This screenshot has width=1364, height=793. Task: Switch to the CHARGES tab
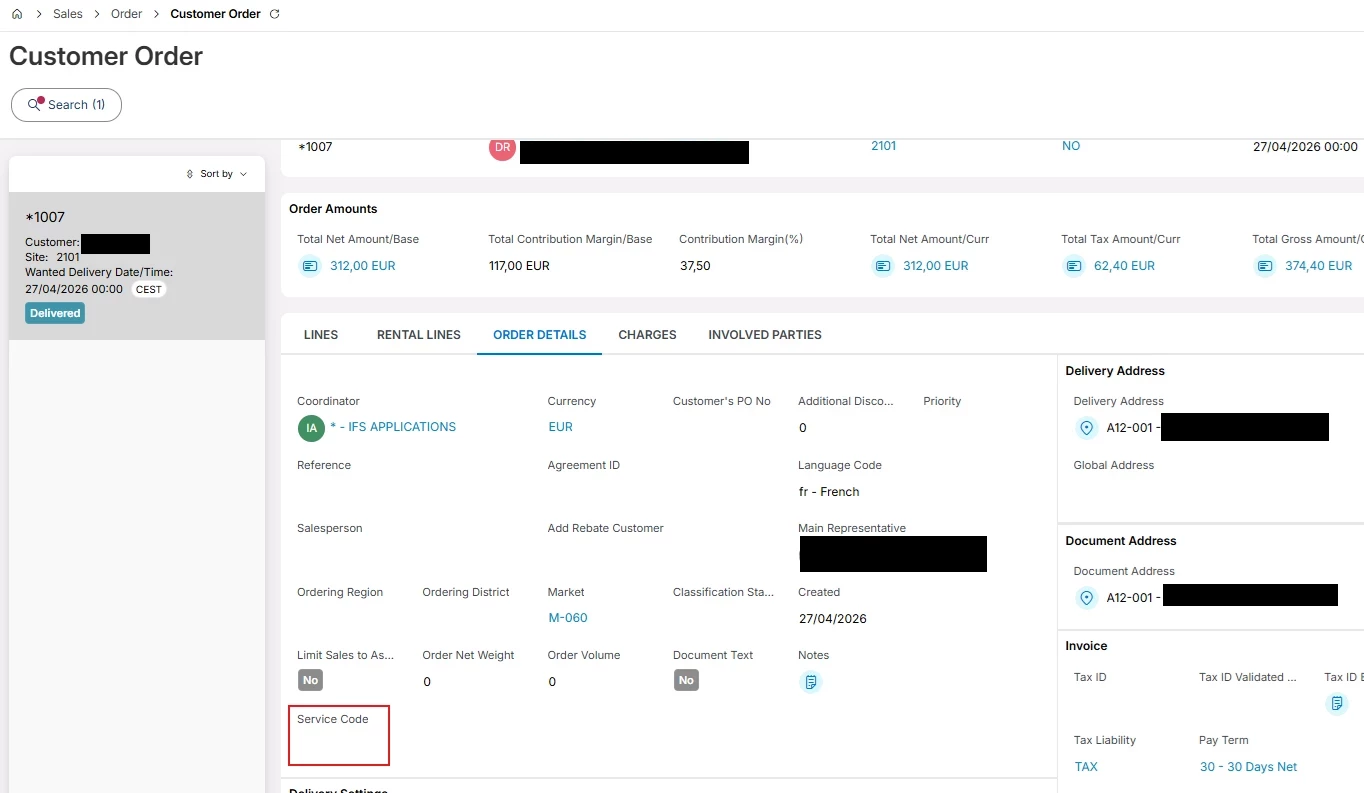(647, 335)
